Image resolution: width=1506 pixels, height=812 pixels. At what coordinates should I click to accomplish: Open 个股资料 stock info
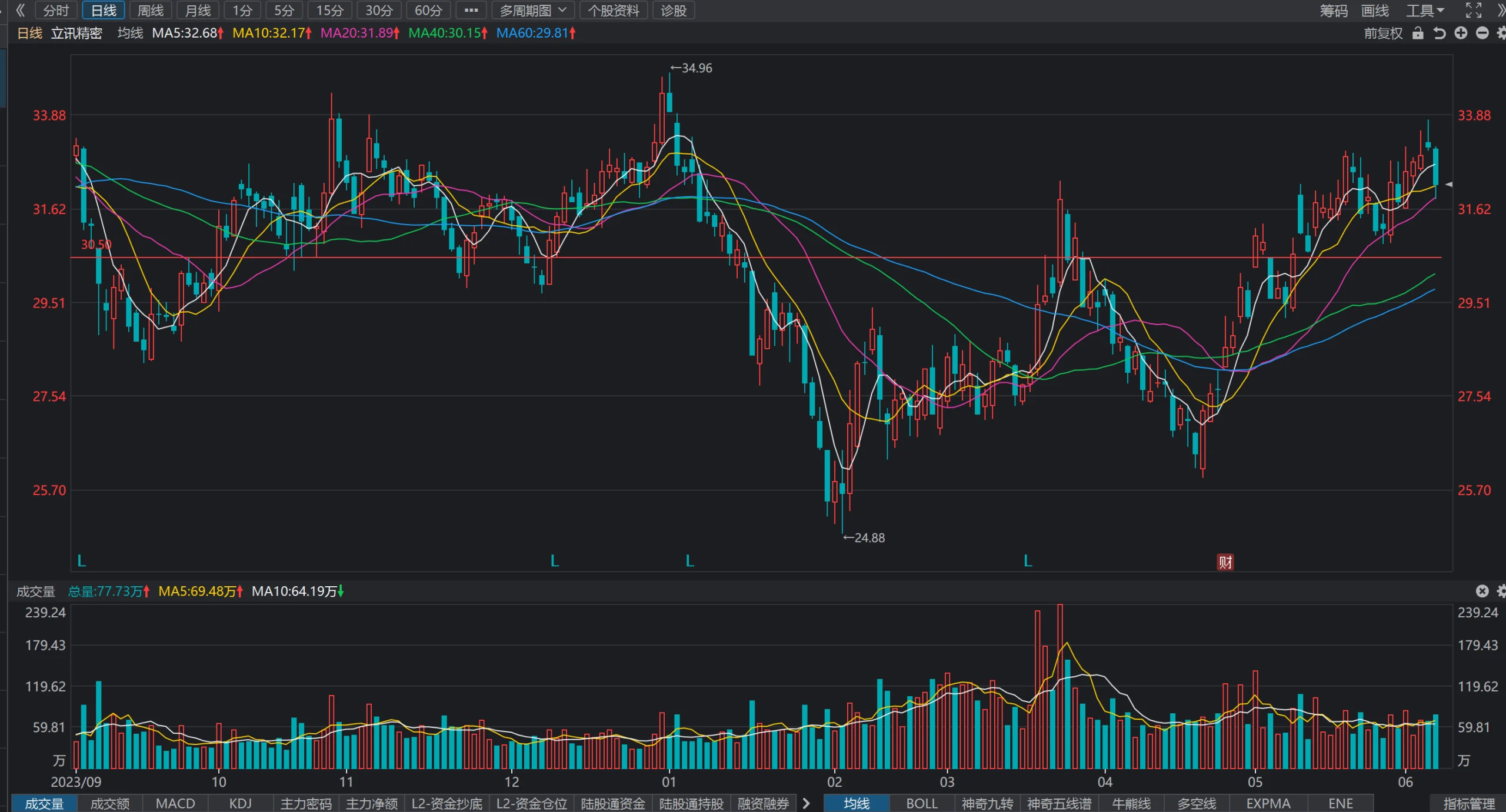tap(614, 10)
